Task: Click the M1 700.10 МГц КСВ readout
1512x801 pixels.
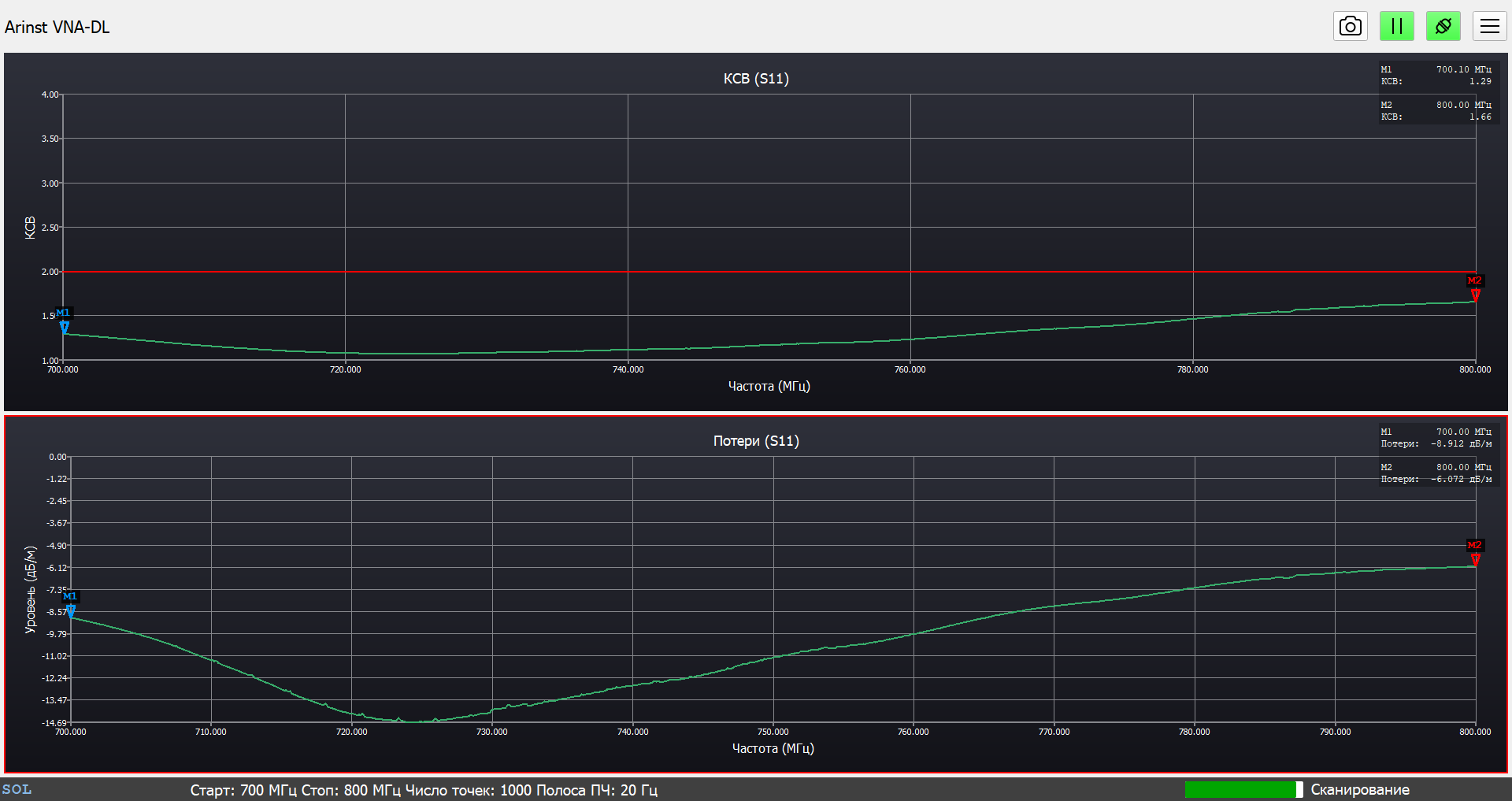Action: pyautogui.click(x=1436, y=75)
